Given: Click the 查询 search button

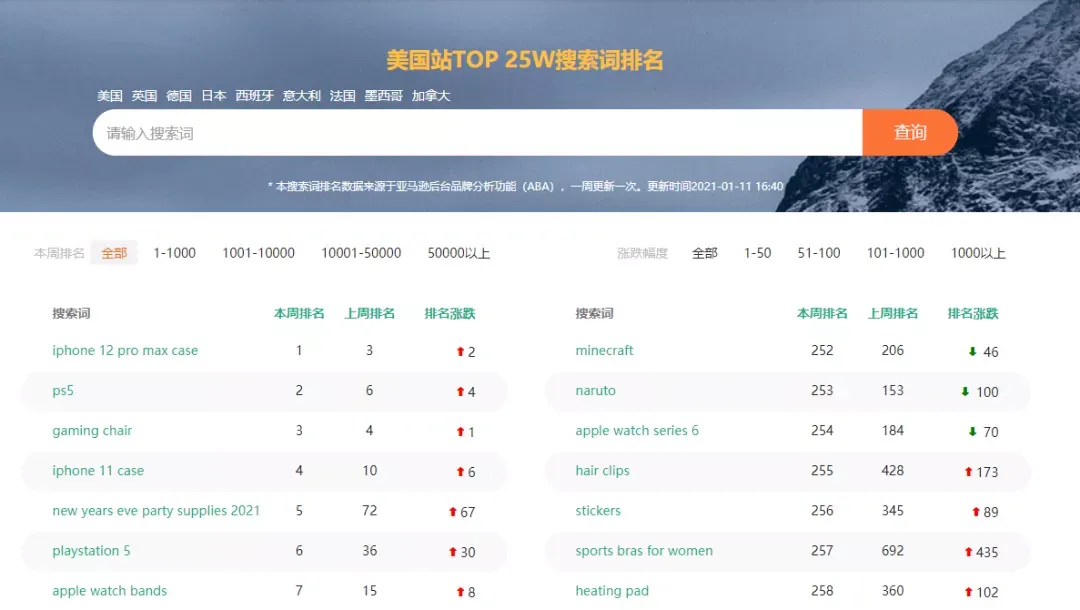Looking at the screenshot, I should point(910,132).
